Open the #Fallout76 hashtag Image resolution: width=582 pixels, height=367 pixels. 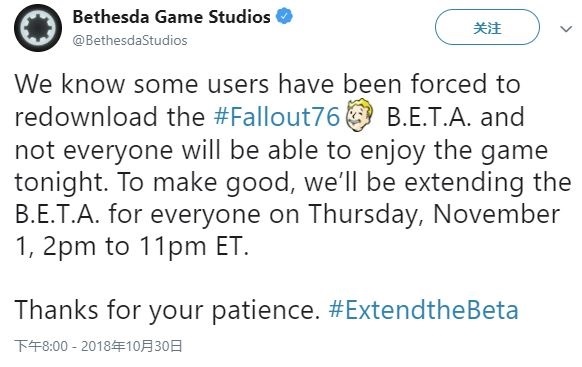click(x=277, y=116)
